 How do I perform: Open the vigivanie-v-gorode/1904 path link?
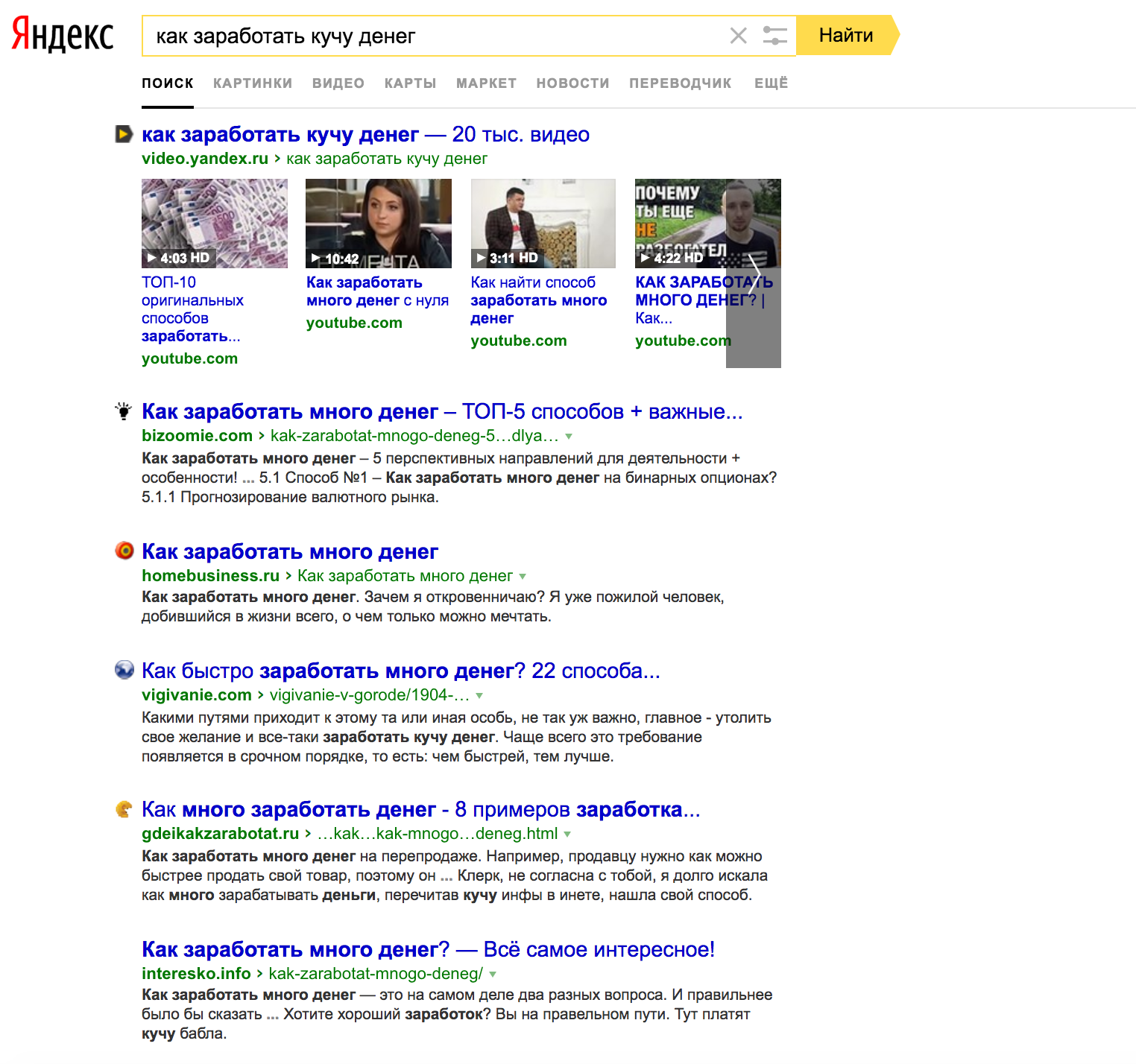(x=370, y=695)
